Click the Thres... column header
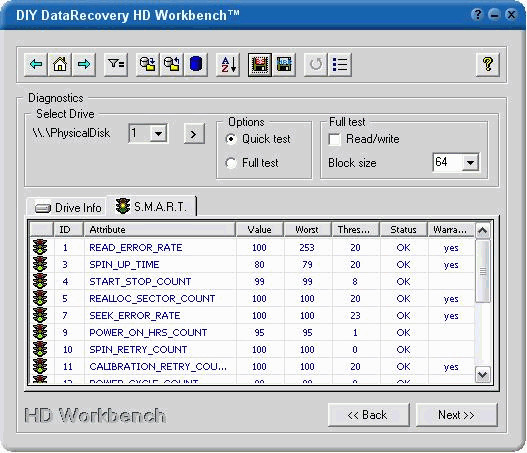 tap(356, 230)
